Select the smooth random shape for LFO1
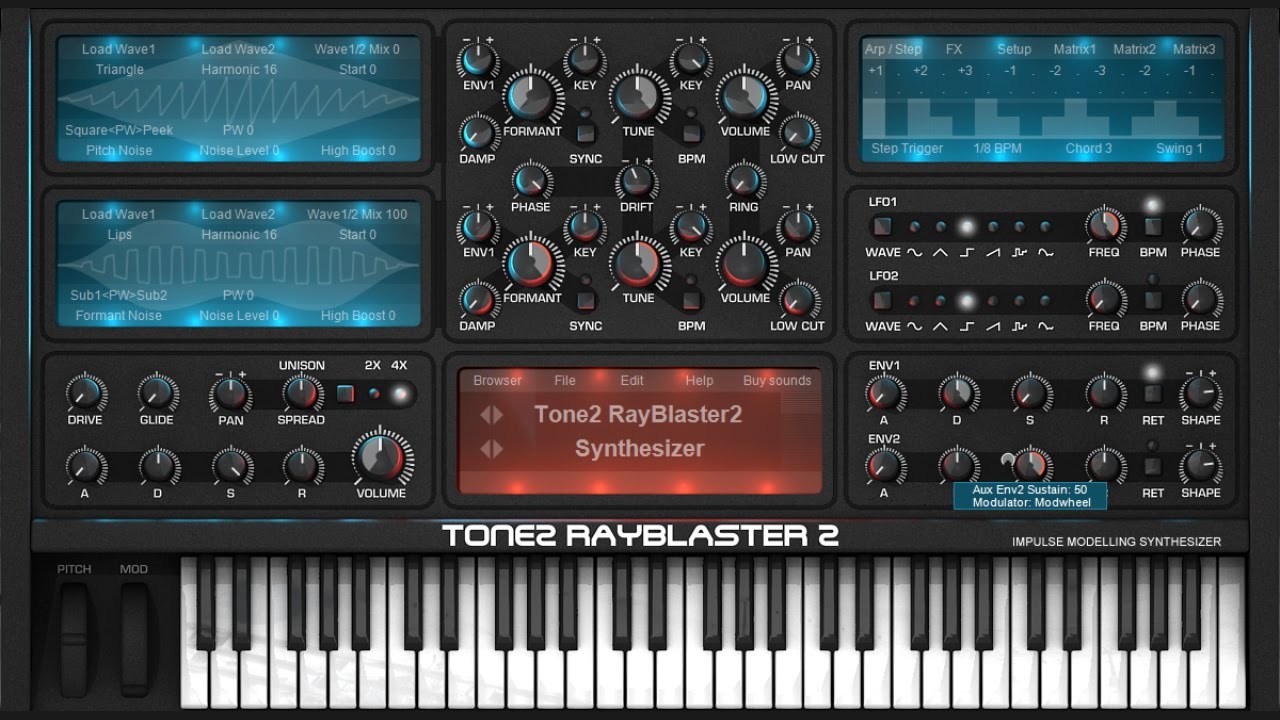 click(1045, 227)
